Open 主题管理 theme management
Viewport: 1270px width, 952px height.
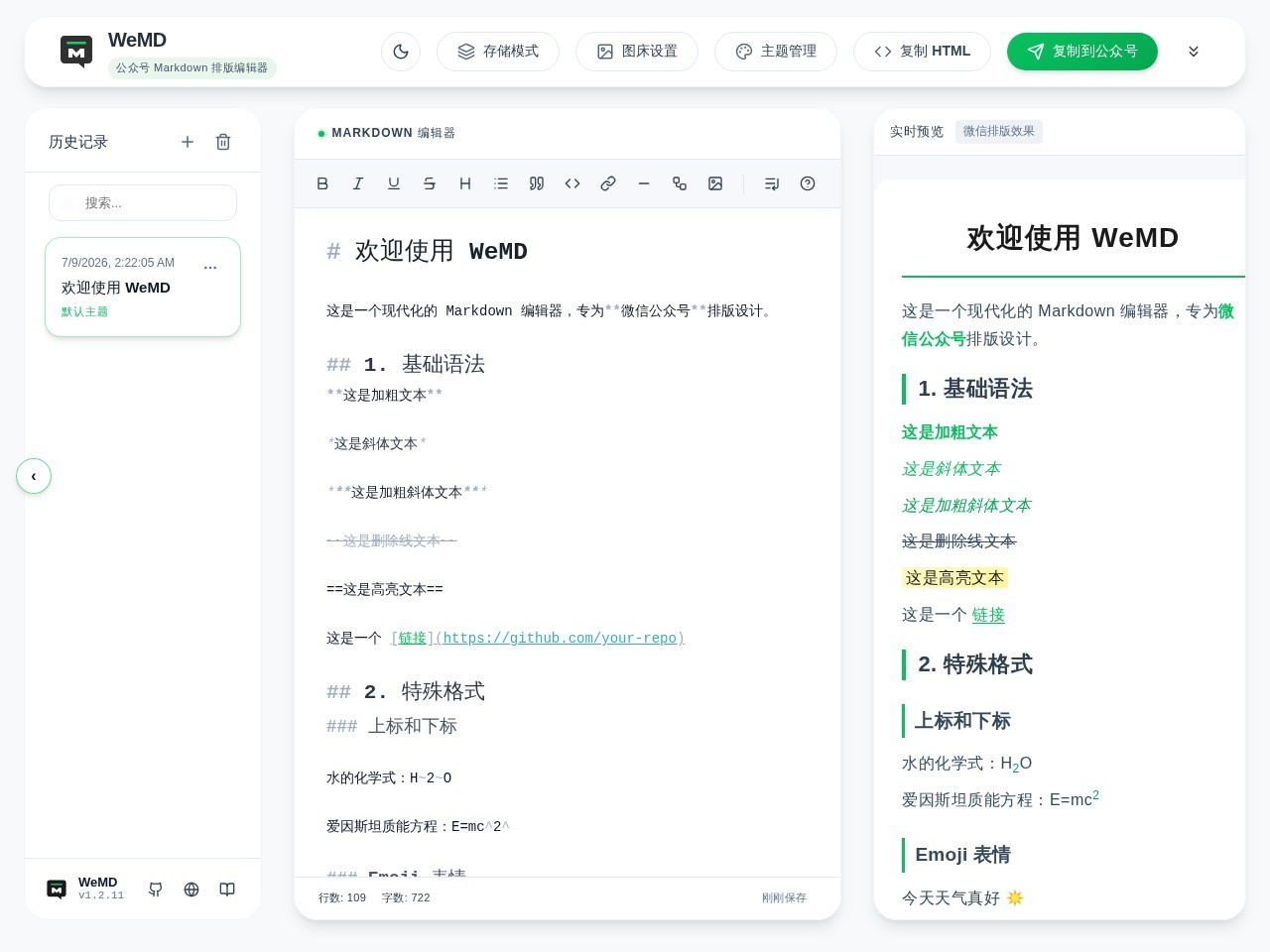click(x=776, y=52)
